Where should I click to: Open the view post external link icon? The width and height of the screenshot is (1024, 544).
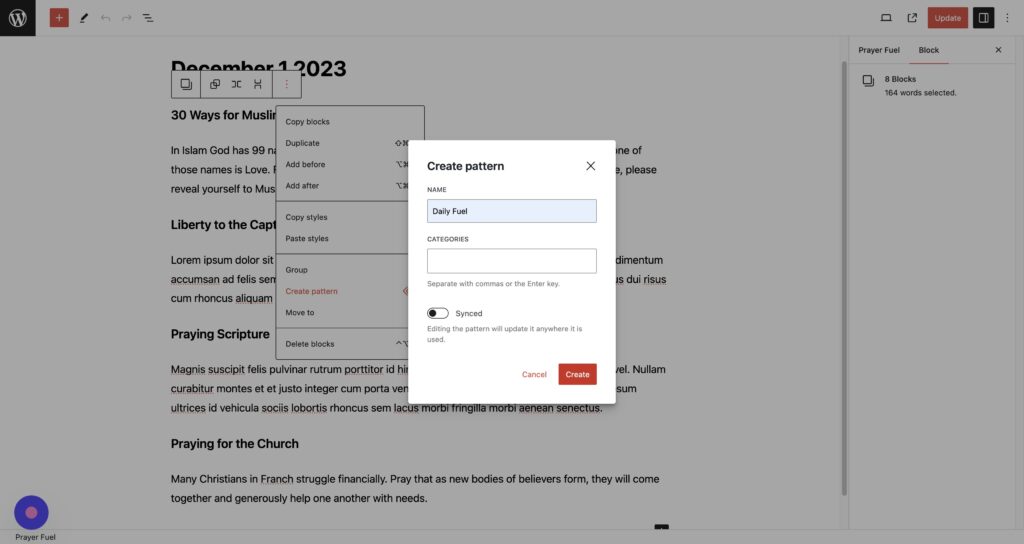tap(912, 18)
